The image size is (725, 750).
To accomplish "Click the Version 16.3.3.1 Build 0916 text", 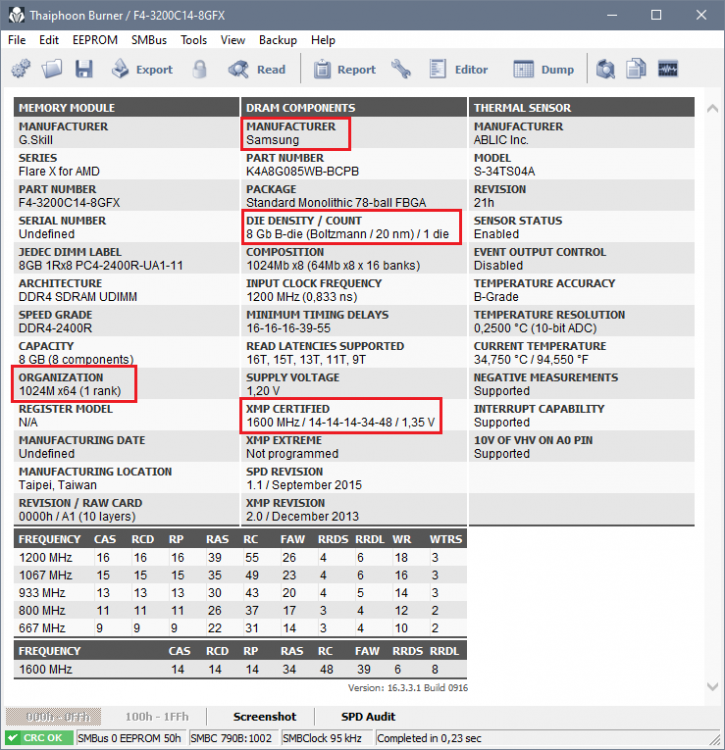I will coord(408,688).
